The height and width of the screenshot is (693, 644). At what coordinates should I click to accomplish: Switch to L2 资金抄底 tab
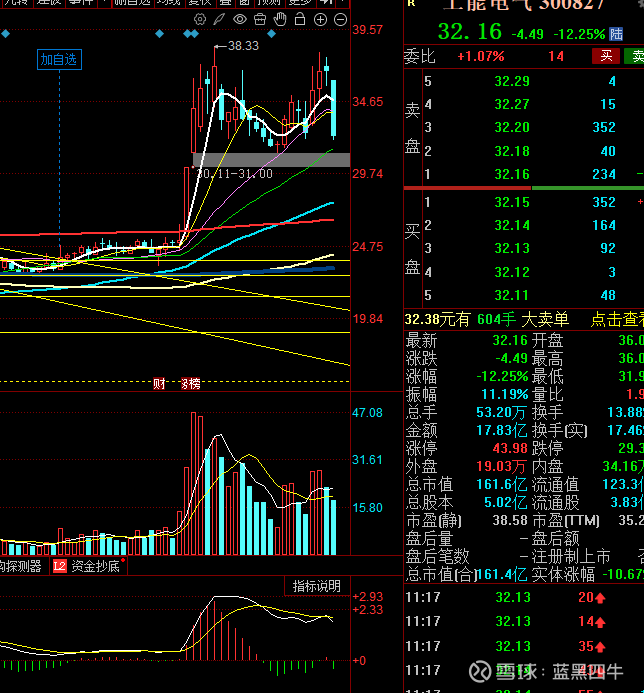[88, 566]
